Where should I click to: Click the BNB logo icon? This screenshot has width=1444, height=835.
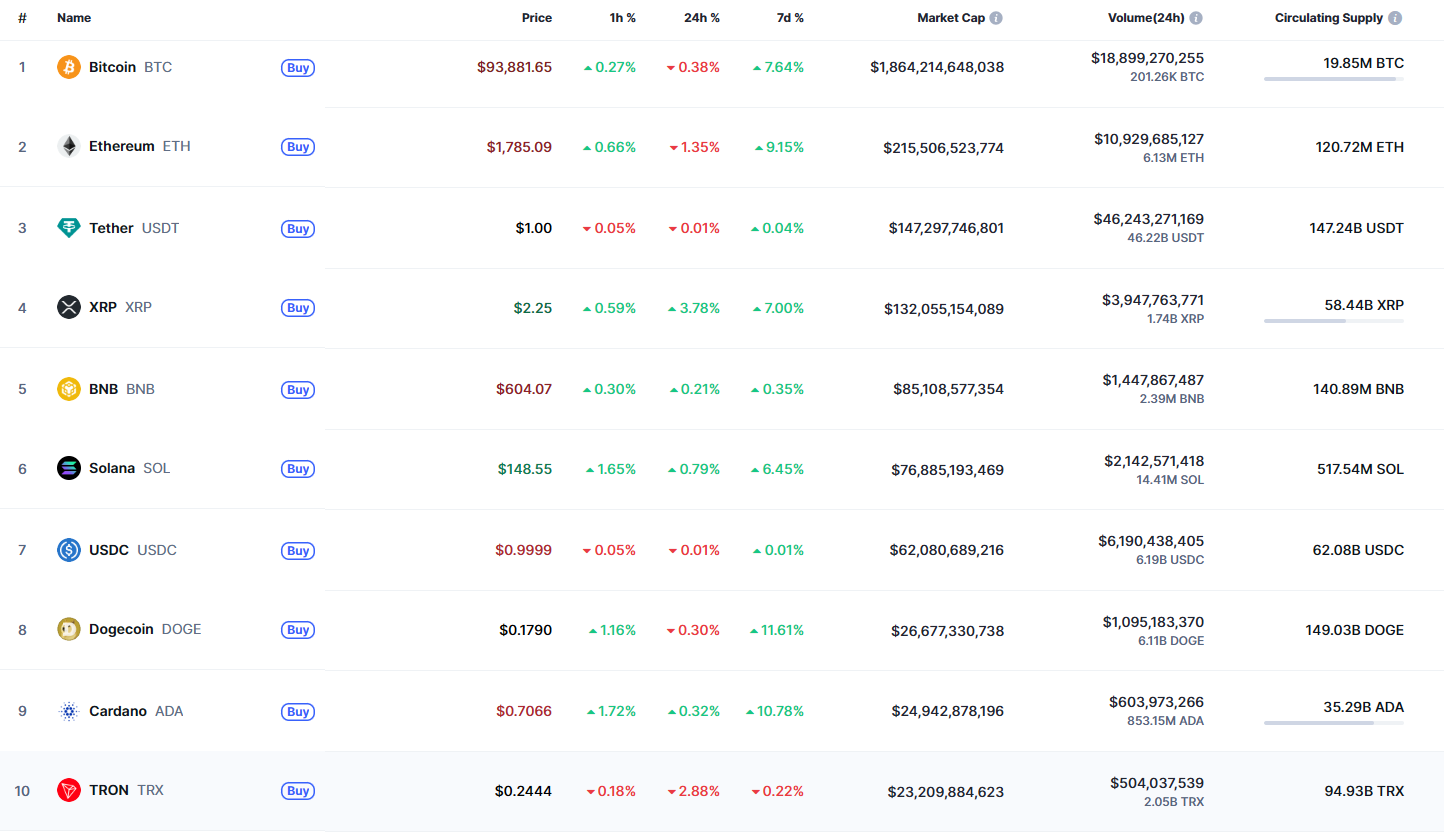pyautogui.click(x=69, y=389)
